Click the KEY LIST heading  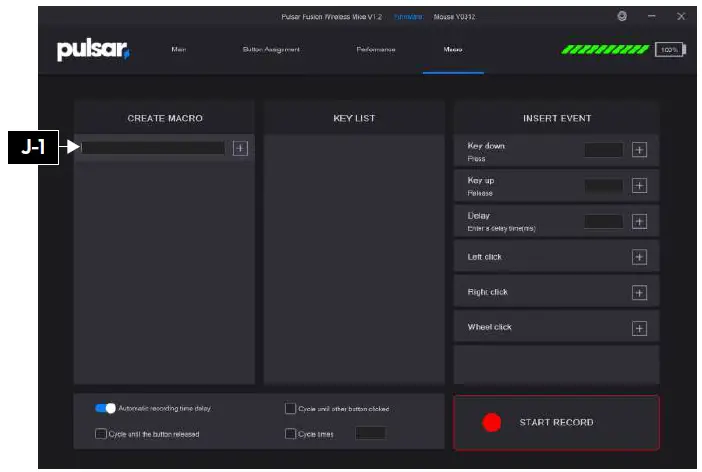coord(354,118)
